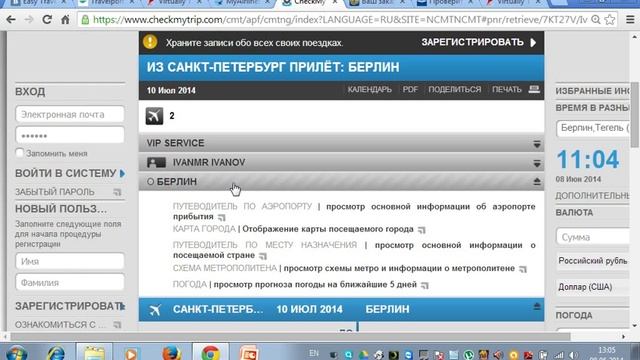Click the external link icon after КАРТА ГОРОДА text
The height and width of the screenshot is (360, 640).
pyautogui.click(x=422, y=230)
